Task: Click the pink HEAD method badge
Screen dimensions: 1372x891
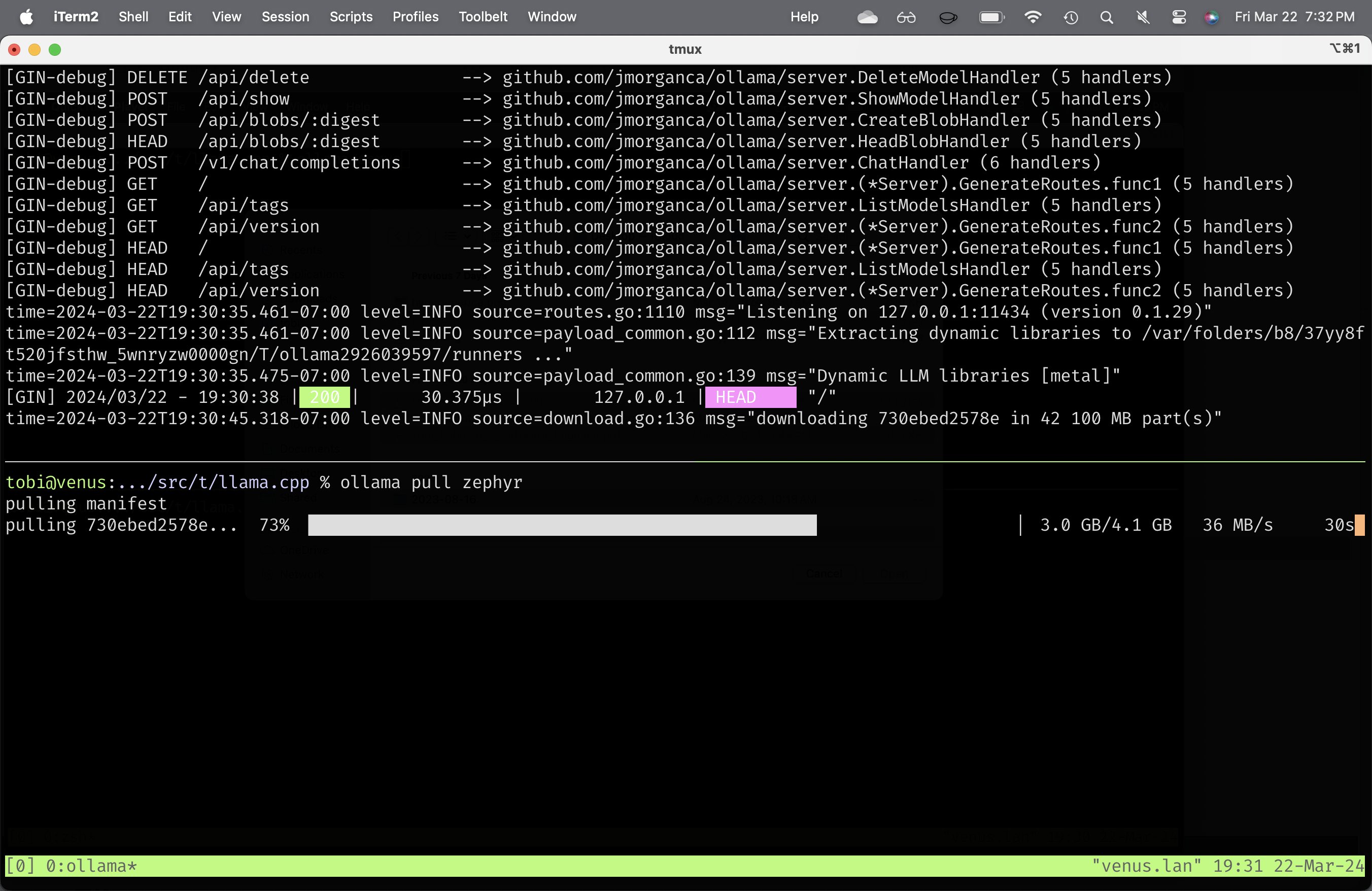Action: 750,397
